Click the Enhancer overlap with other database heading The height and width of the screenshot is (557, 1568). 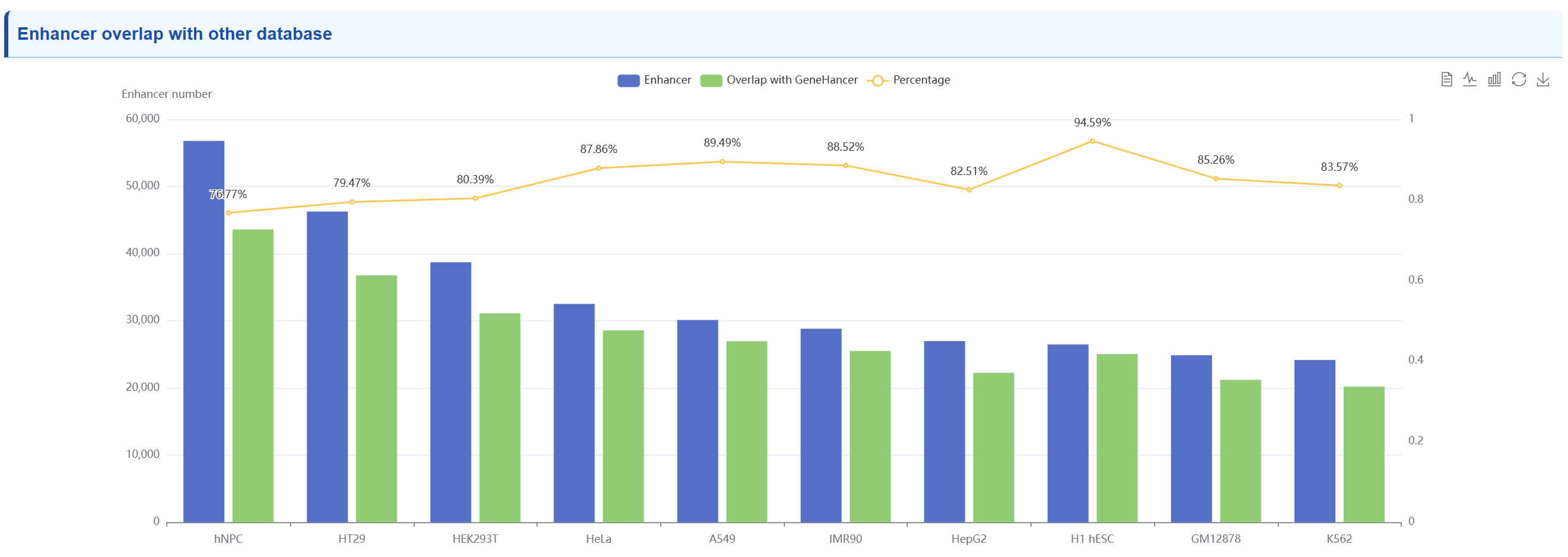174,34
